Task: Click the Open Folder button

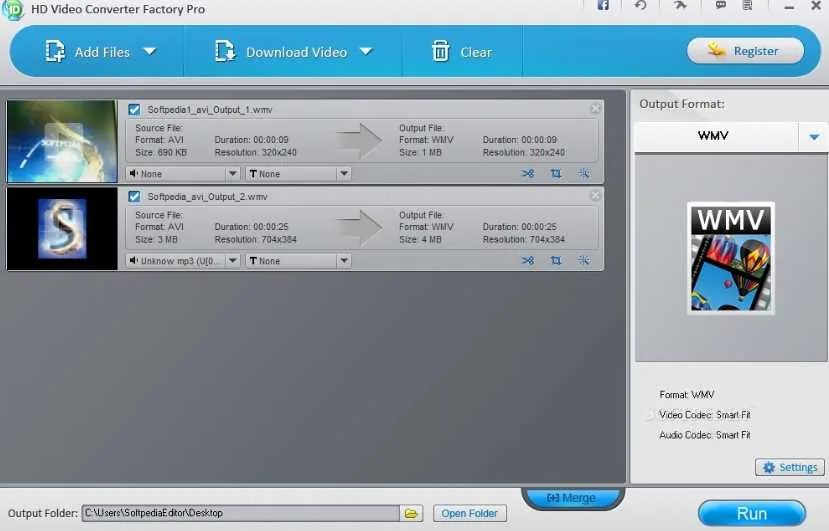Action: click(469, 513)
